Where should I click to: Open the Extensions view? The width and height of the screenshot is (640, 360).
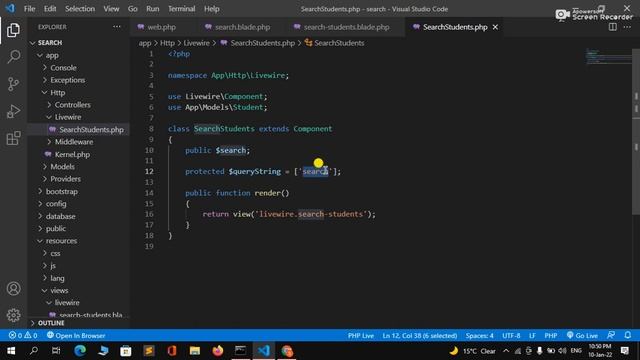(13, 138)
